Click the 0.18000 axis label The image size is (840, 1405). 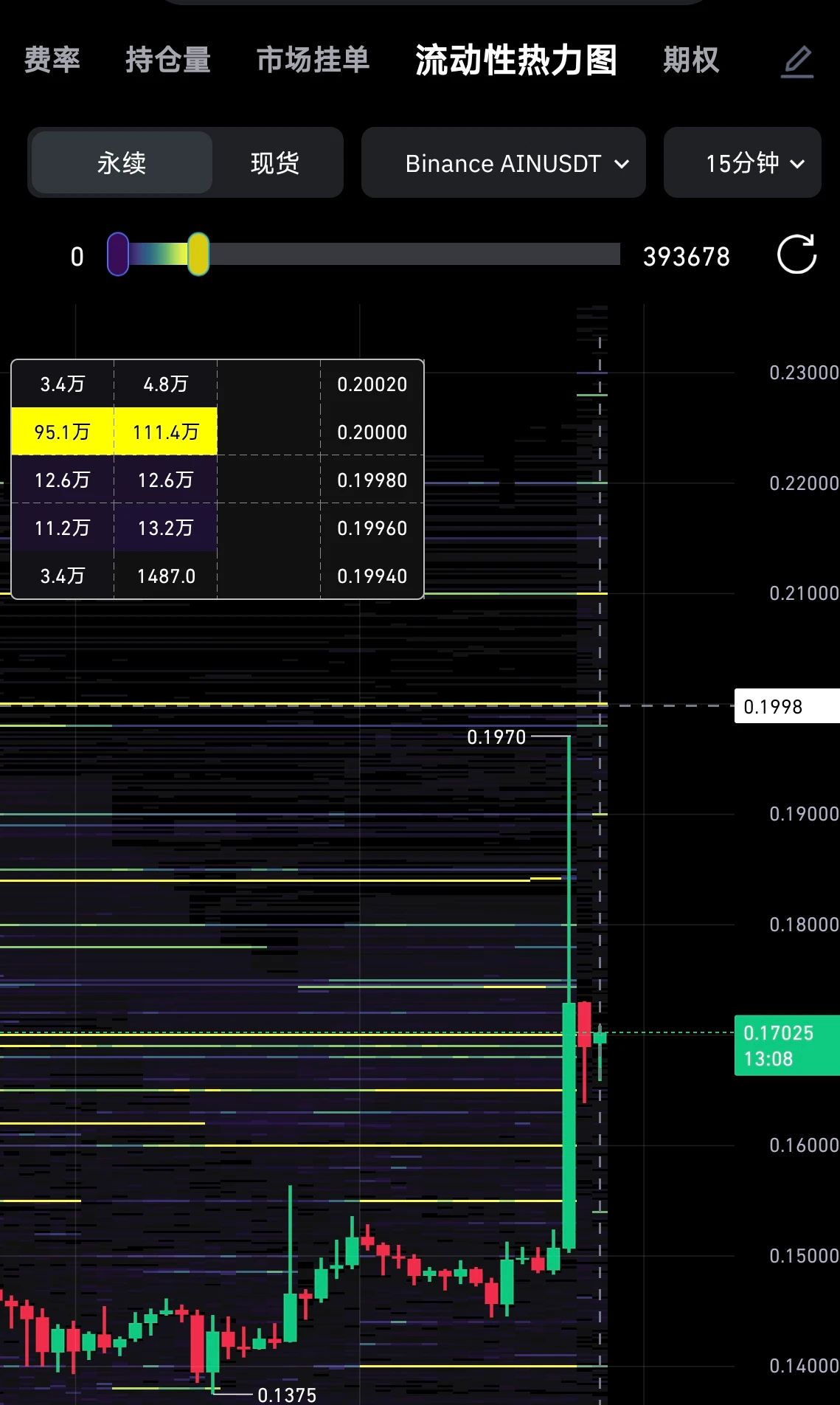point(804,925)
